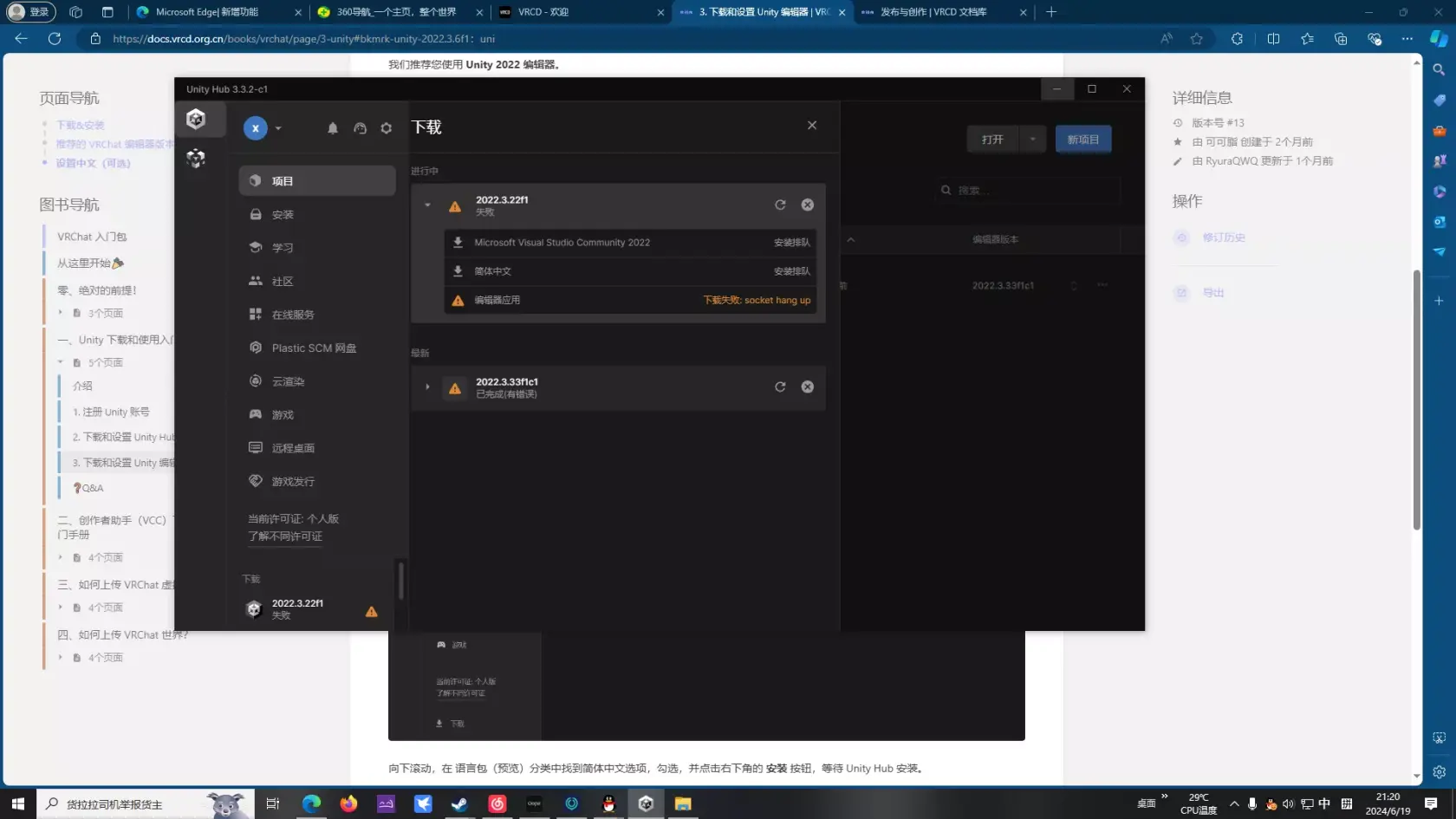Click the Microsoft Visual Studio Community 2022 row
Viewport: 1456px width, 819px height.
tap(630, 243)
